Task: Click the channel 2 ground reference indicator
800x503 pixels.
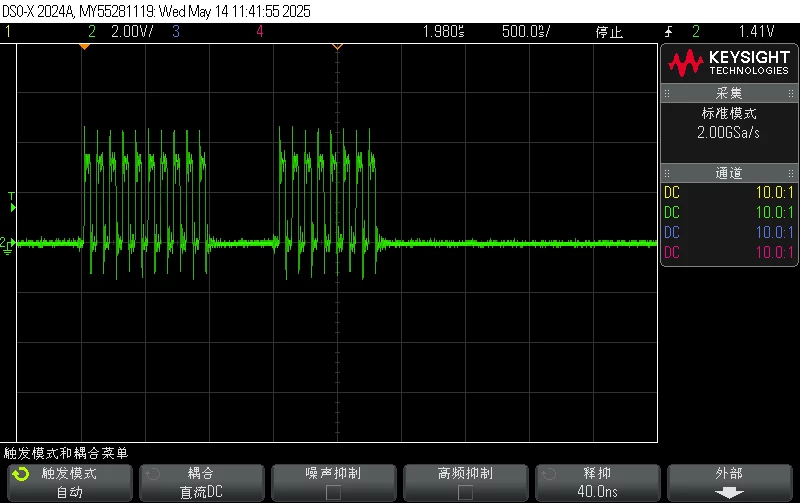Action: [x=6, y=245]
